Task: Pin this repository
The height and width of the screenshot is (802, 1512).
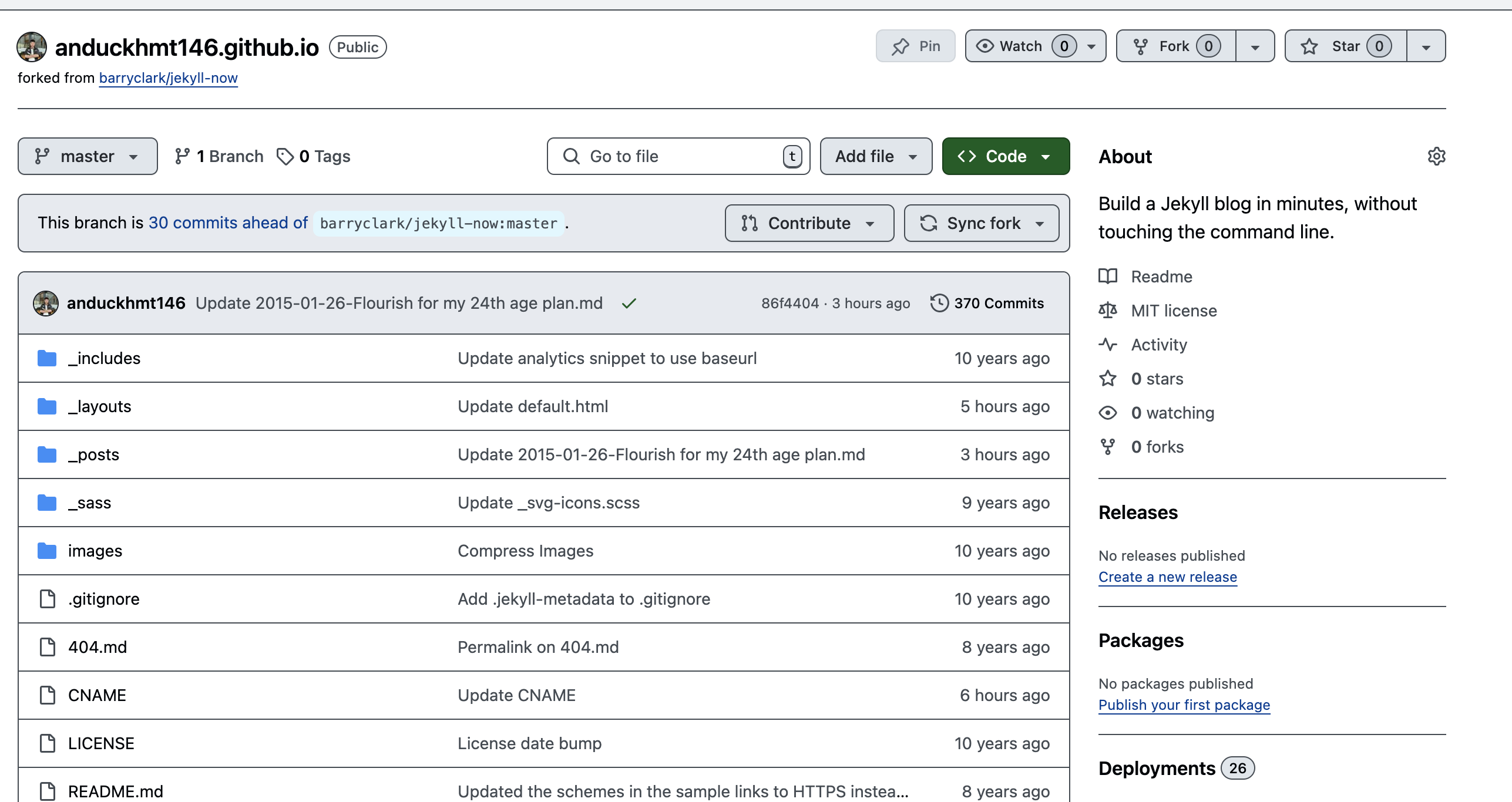Action: (x=915, y=46)
